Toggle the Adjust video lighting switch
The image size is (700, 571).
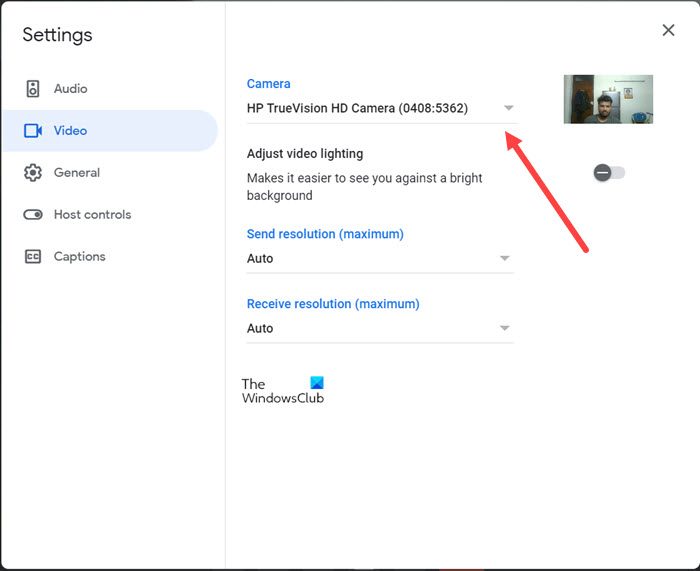[608, 173]
